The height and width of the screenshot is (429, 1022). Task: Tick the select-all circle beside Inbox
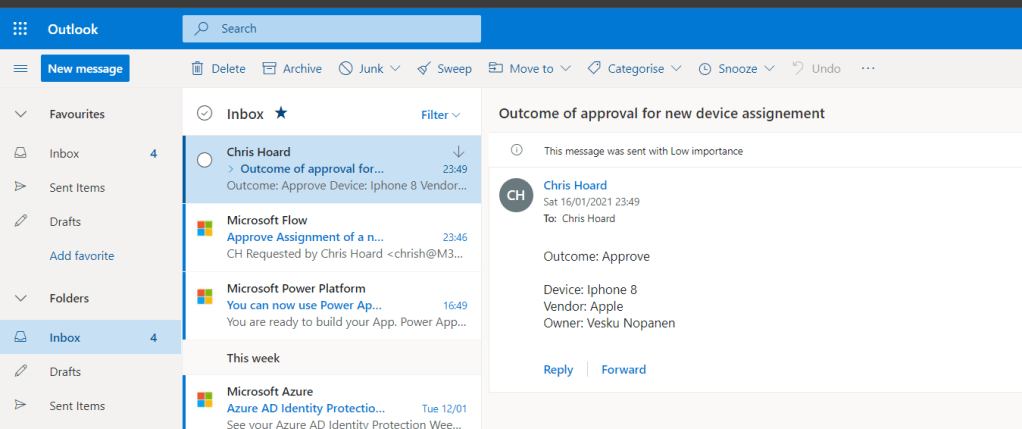coord(205,114)
